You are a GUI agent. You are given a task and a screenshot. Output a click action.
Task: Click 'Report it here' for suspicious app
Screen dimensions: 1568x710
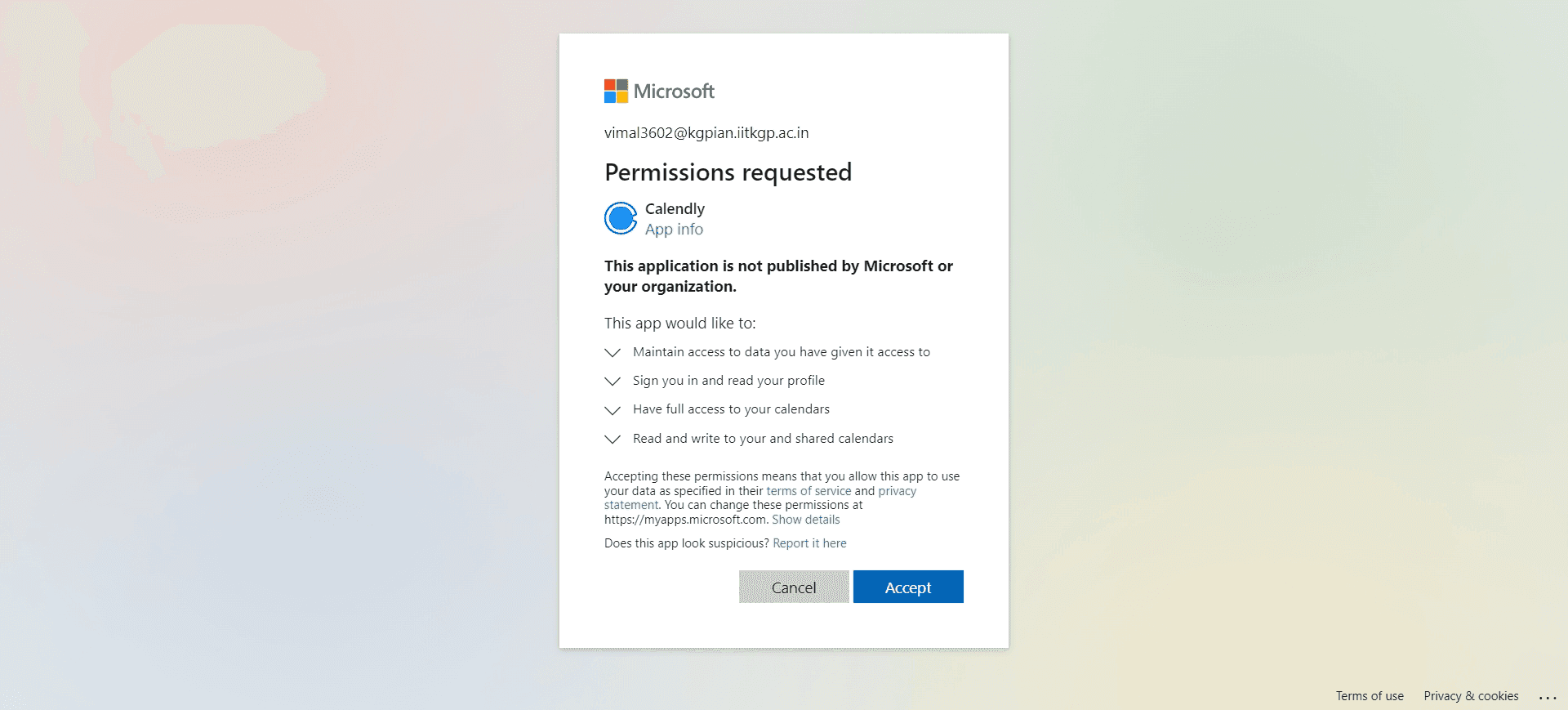click(809, 543)
